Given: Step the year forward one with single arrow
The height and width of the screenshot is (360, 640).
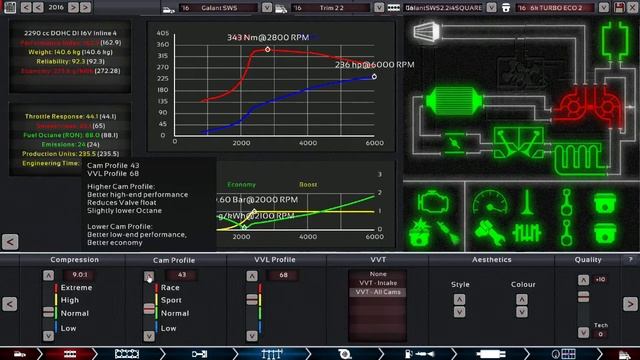Looking at the screenshot, I should [73, 7].
